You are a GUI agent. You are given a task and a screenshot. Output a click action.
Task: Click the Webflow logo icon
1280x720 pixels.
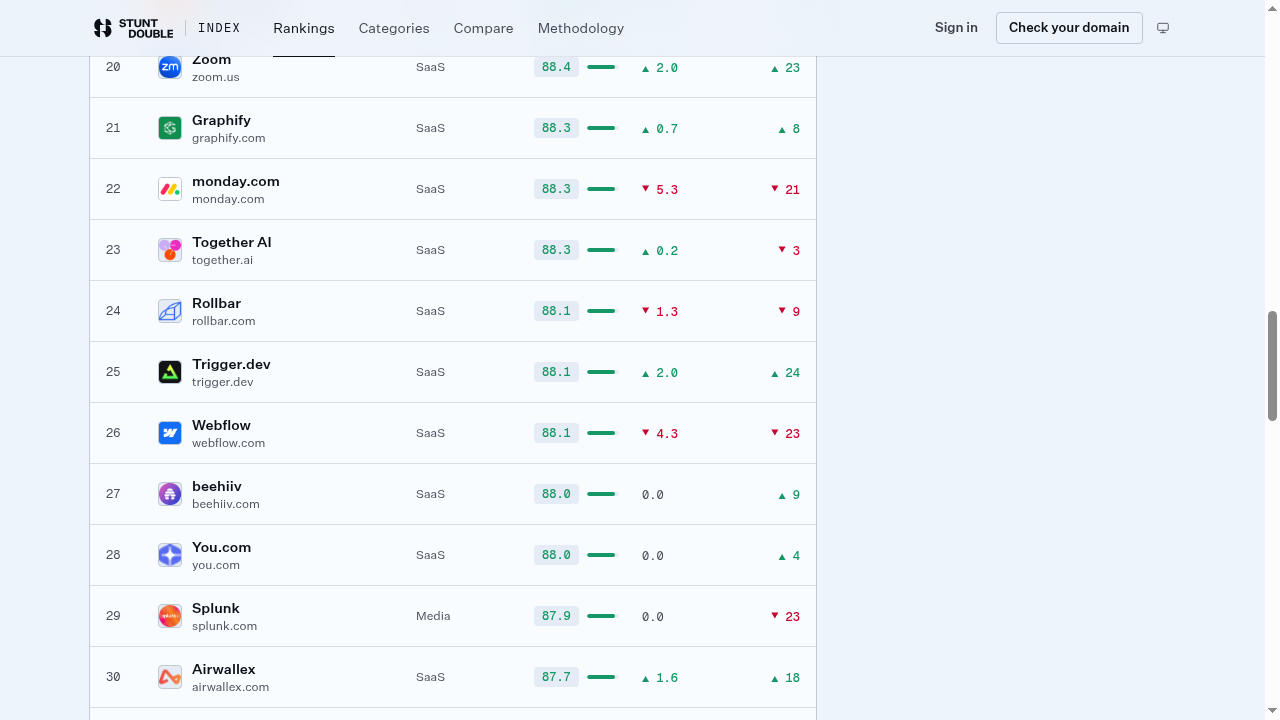point(170,433)
